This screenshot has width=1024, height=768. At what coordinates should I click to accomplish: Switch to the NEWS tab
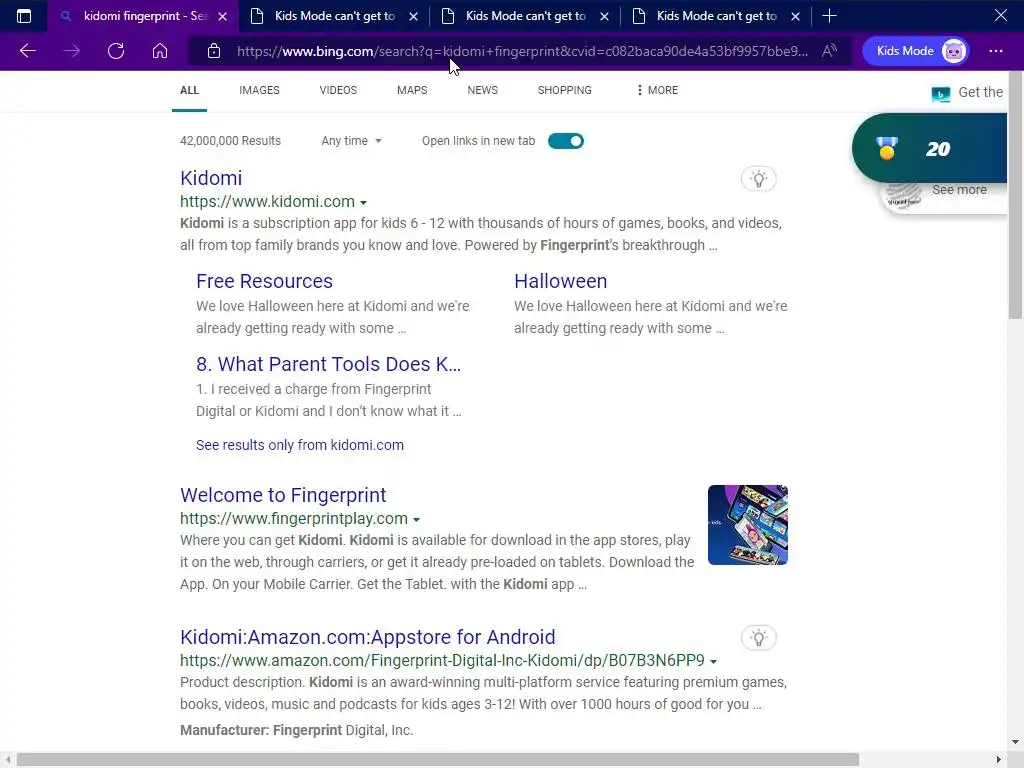pos(483,90)
